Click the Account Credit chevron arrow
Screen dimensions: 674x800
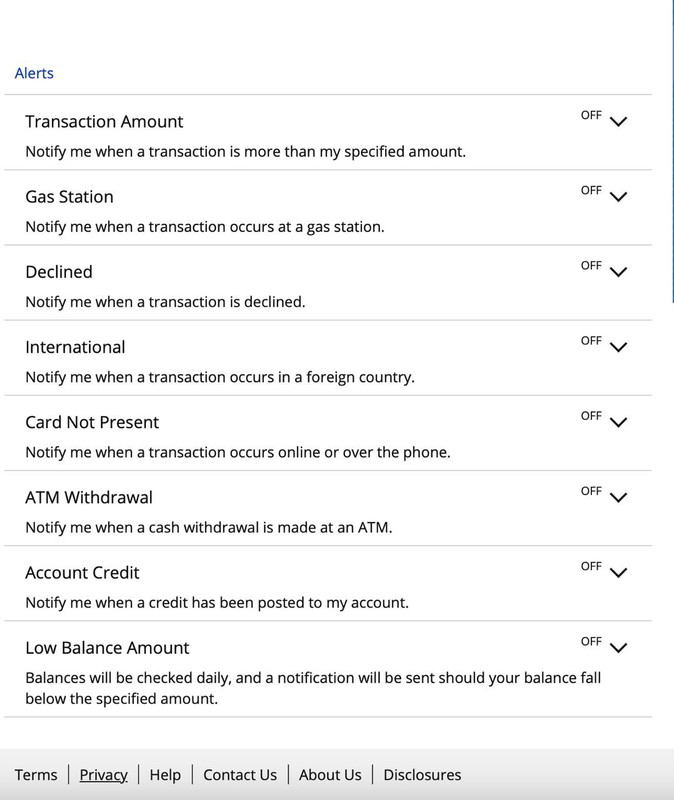(618, 572)
